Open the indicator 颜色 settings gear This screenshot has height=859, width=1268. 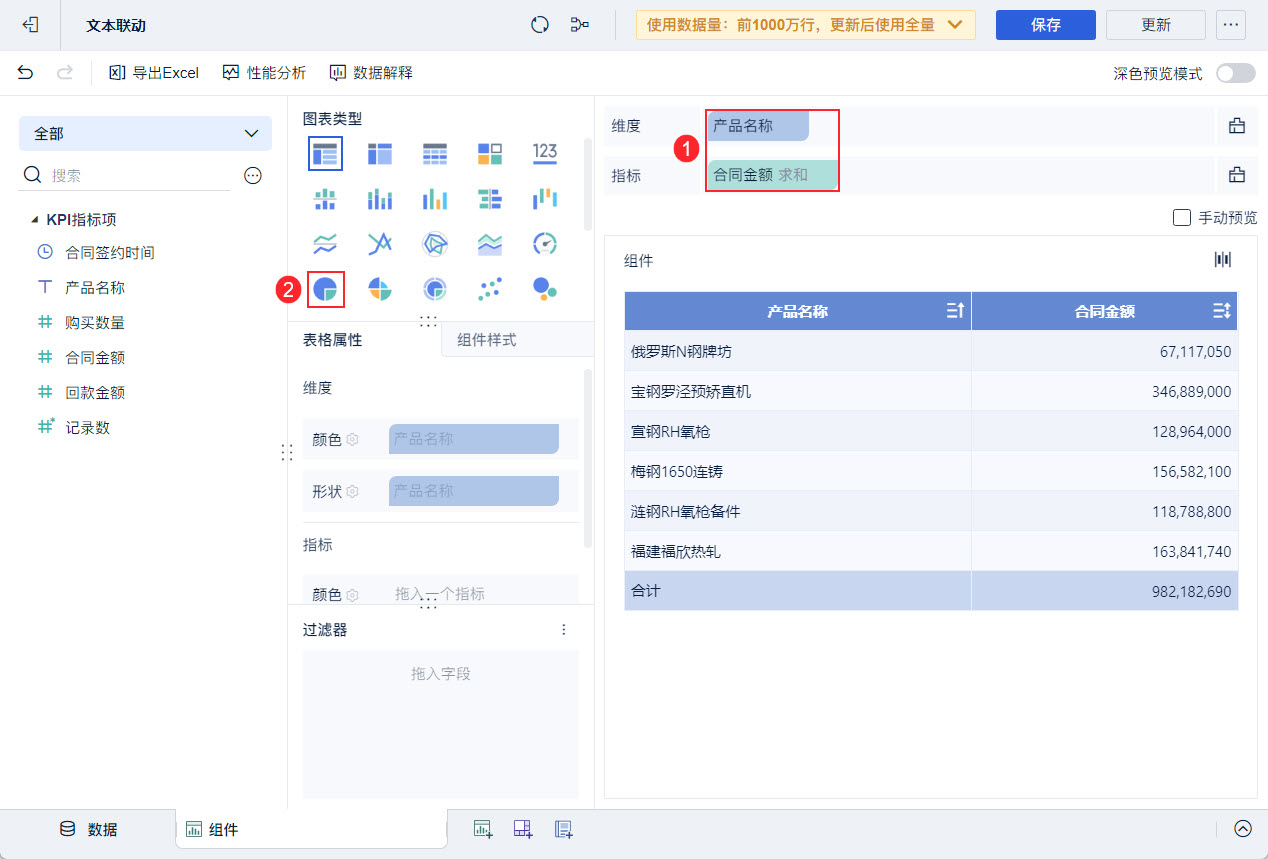pos(352,594)
